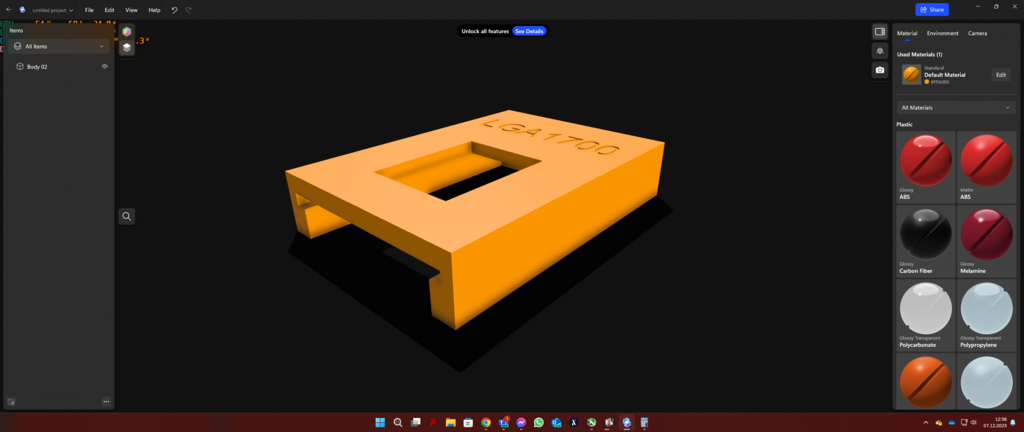Switch to the Camera tab
The image size is (1024, 432).
(x=978, y=33)
